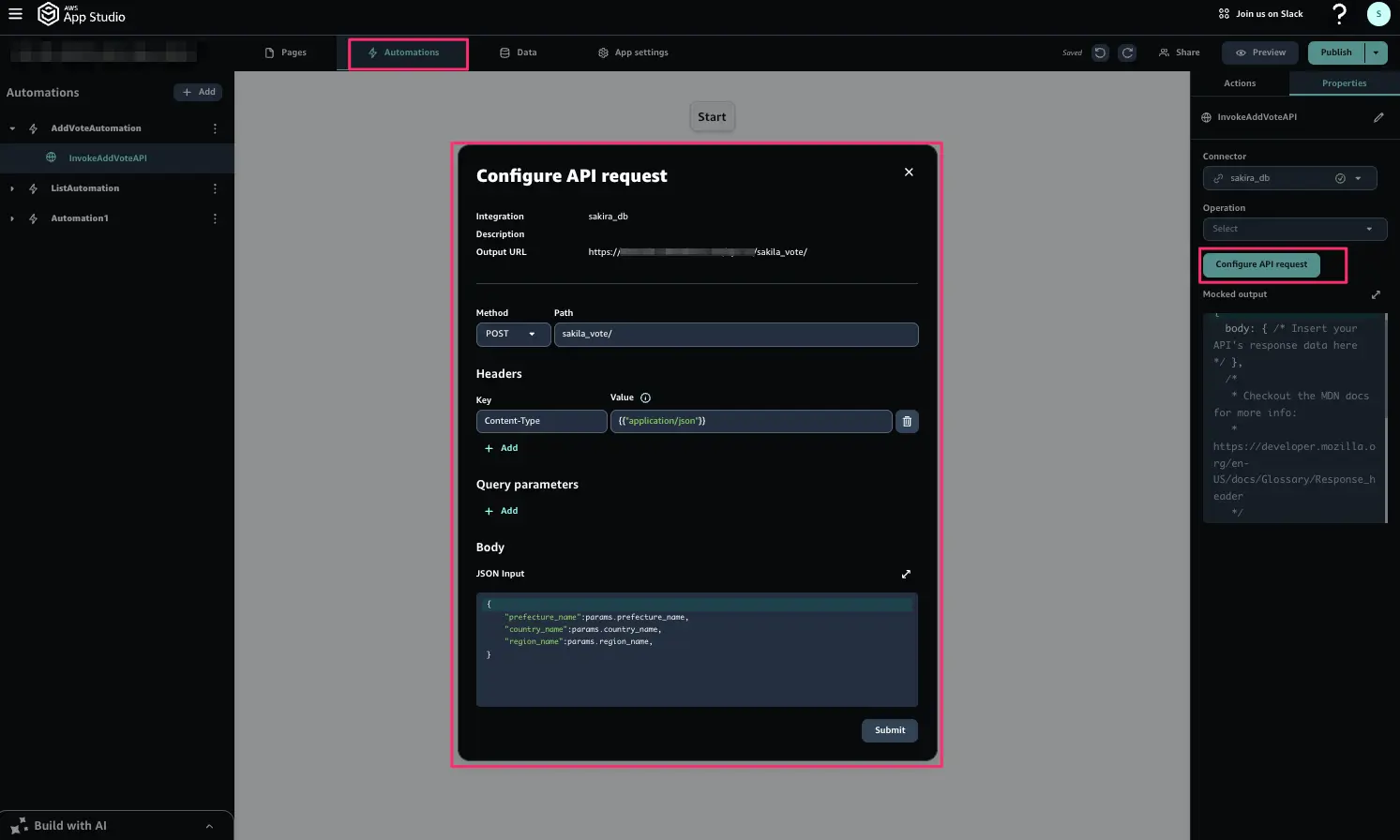The width and height of the screenshot is (1400, 840).
Task: Click the Path input field
Action: click(735, 334)
